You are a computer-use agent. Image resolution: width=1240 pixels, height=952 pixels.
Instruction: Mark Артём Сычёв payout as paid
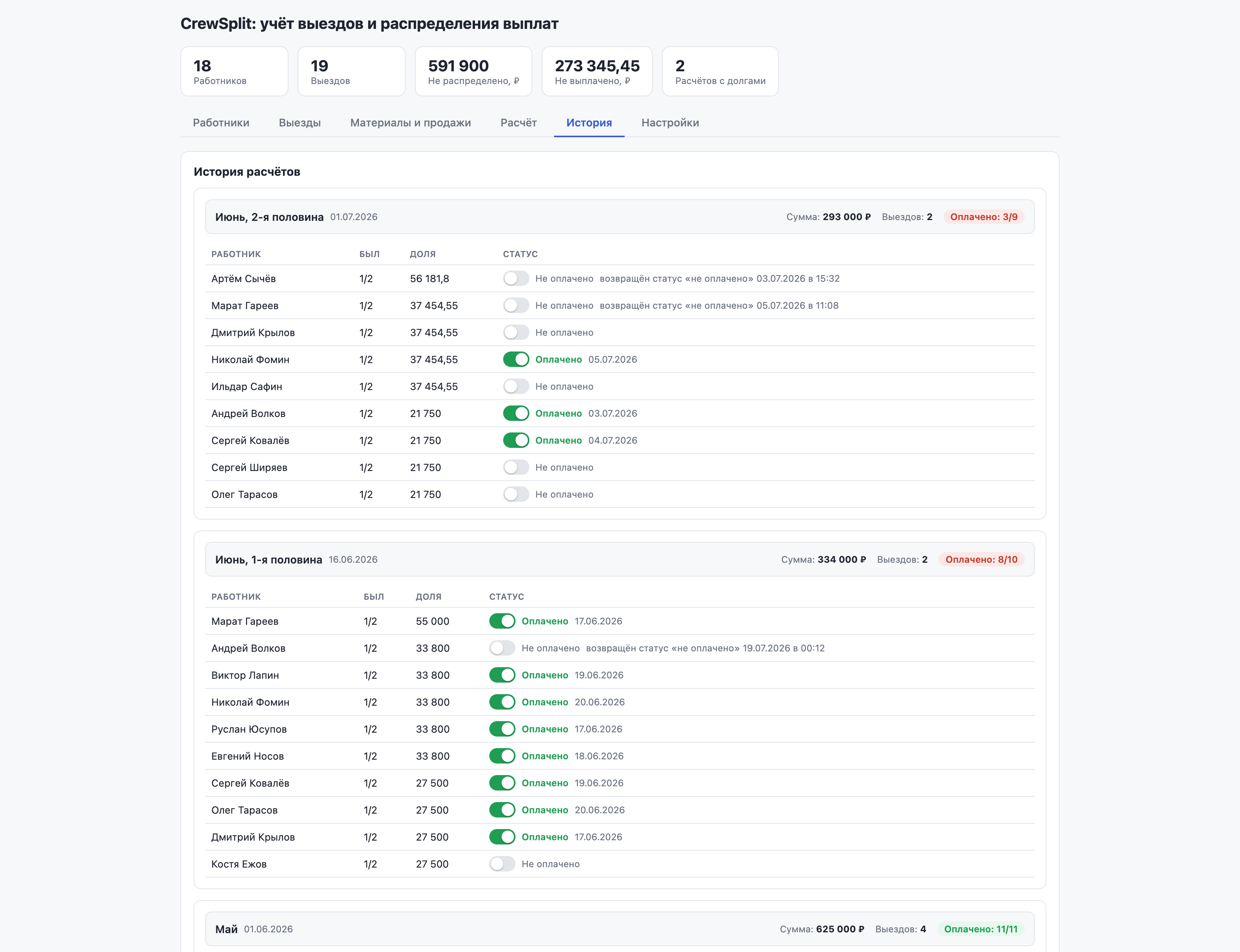[x=516, y=278]
